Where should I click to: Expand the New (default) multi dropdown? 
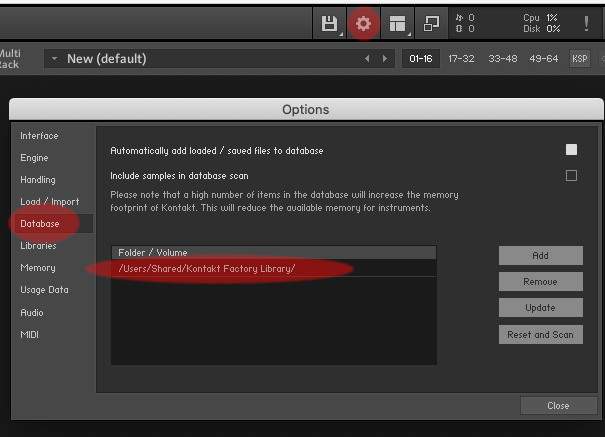(54, 59)
